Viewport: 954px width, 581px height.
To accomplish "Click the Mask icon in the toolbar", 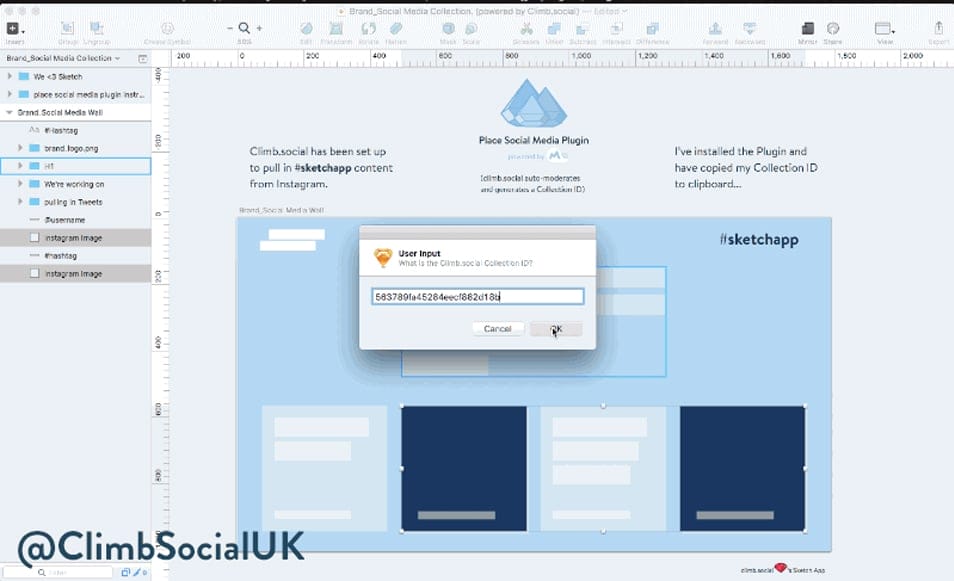I will point(448,28).
